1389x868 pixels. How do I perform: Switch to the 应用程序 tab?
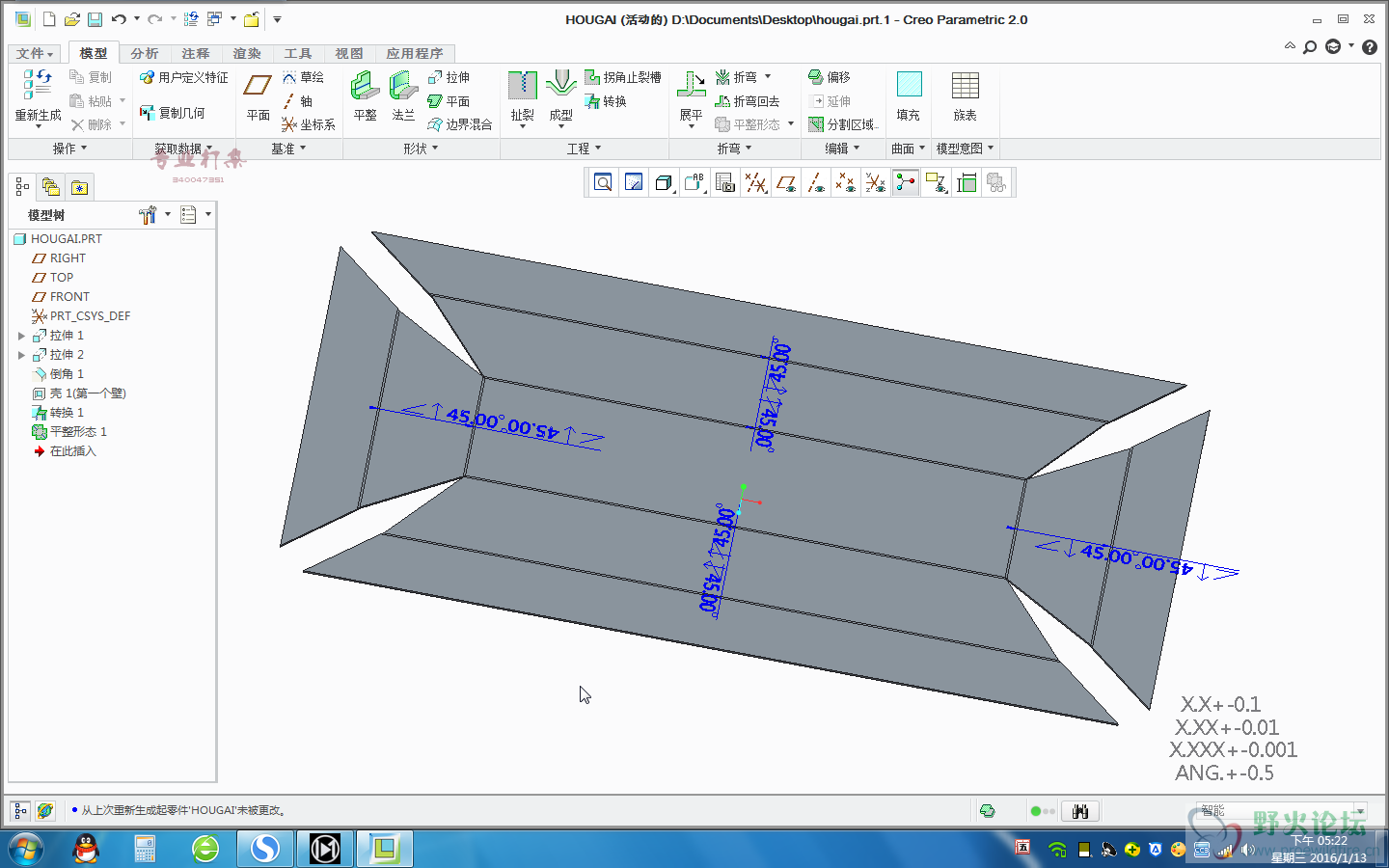click(415, 53)
